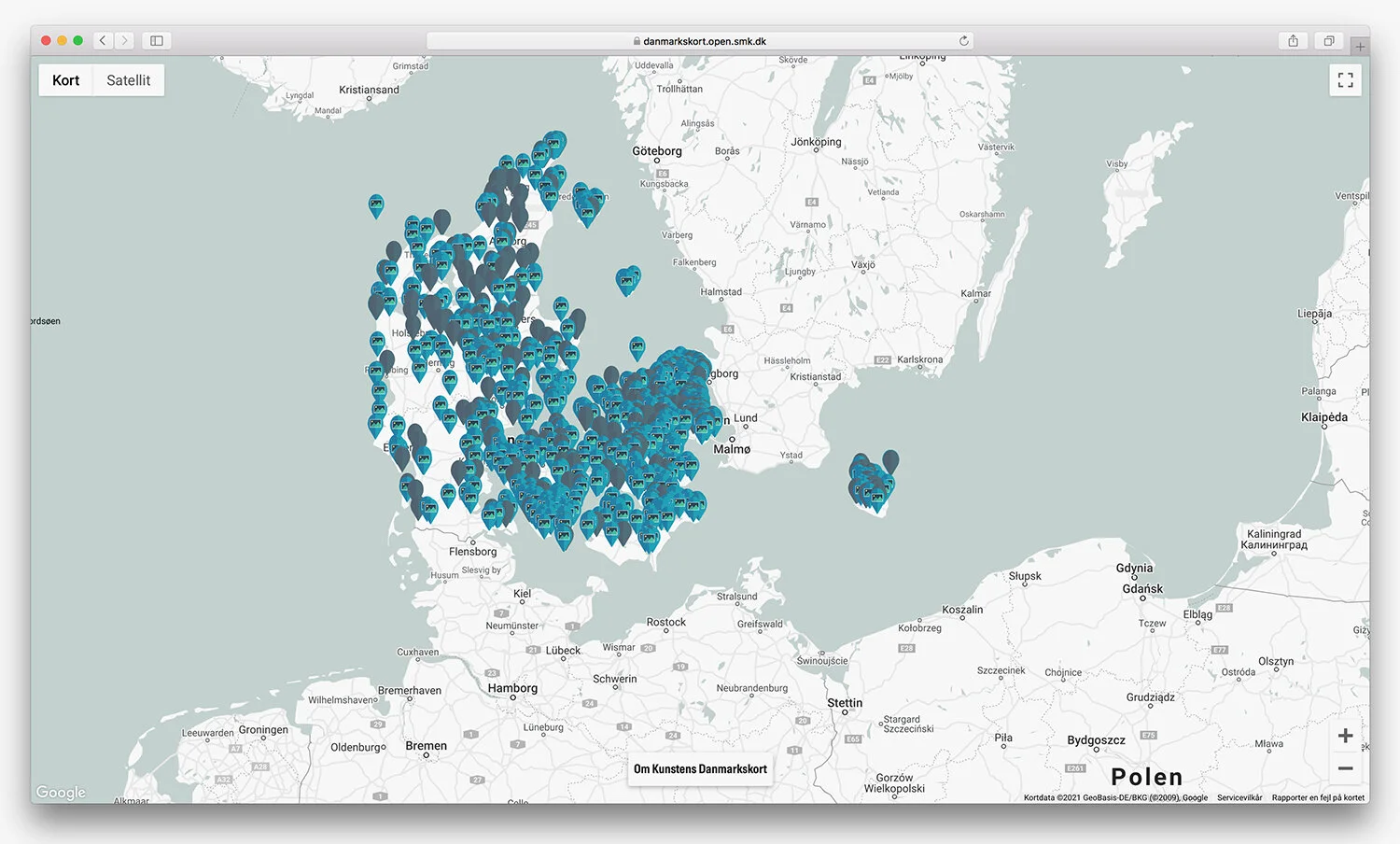Click the Jönköping city label
Image resolution: width=1400 pixels, height=844 pixels.
pyautogui.click(x=816, y=142)
